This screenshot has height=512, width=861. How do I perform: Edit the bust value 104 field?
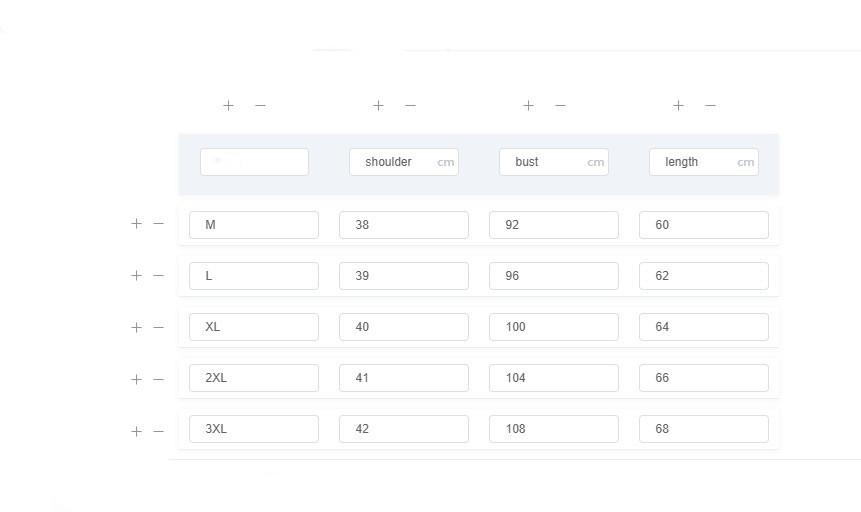click(554, 378)
